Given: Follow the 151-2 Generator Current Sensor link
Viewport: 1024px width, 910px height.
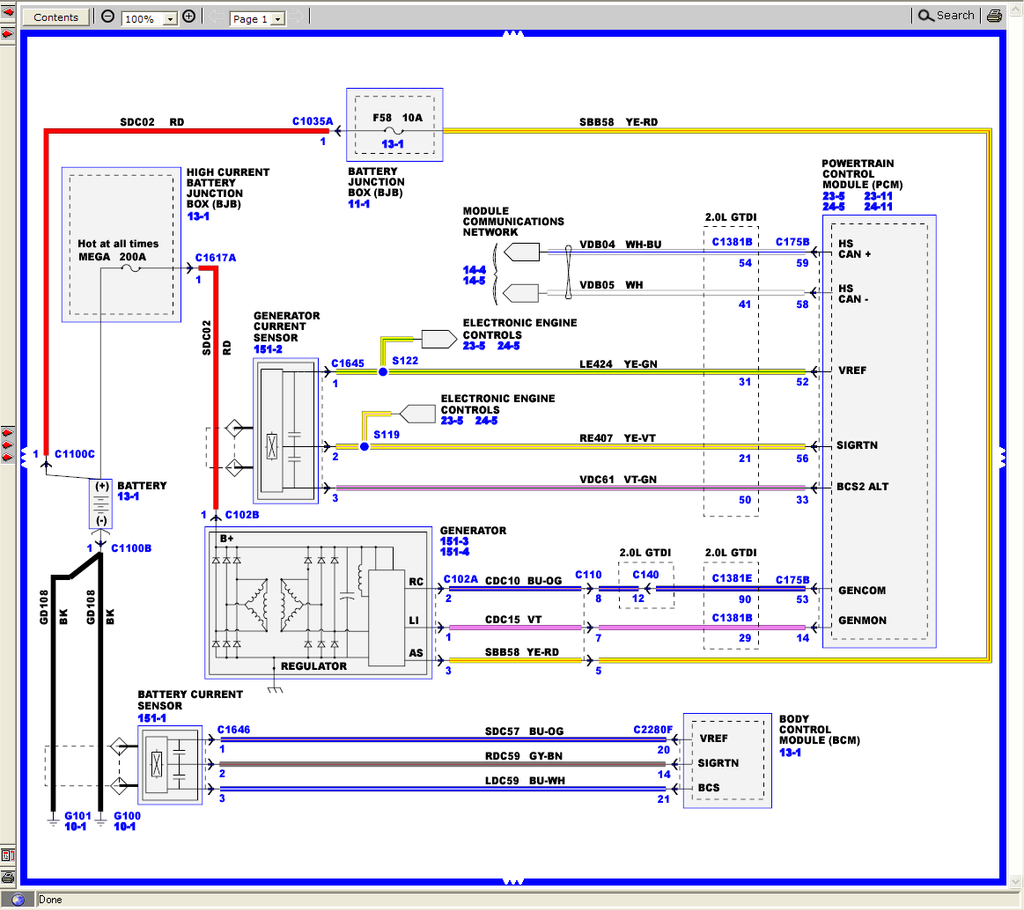Looking at the screenshot, I should coord(268,348).
